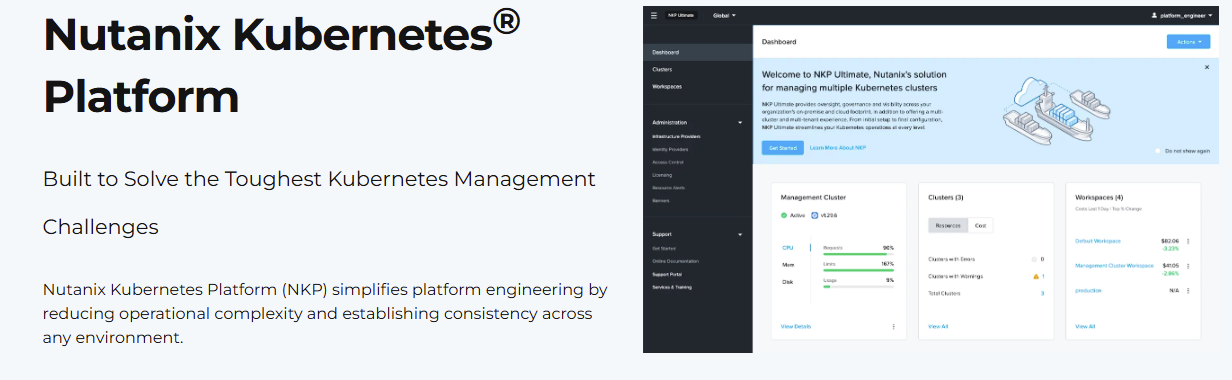The height and width of the screenshot is (380, 1232).
Task: Click the CPU Requests 96% progress bar
Action: tap(858, 253)
